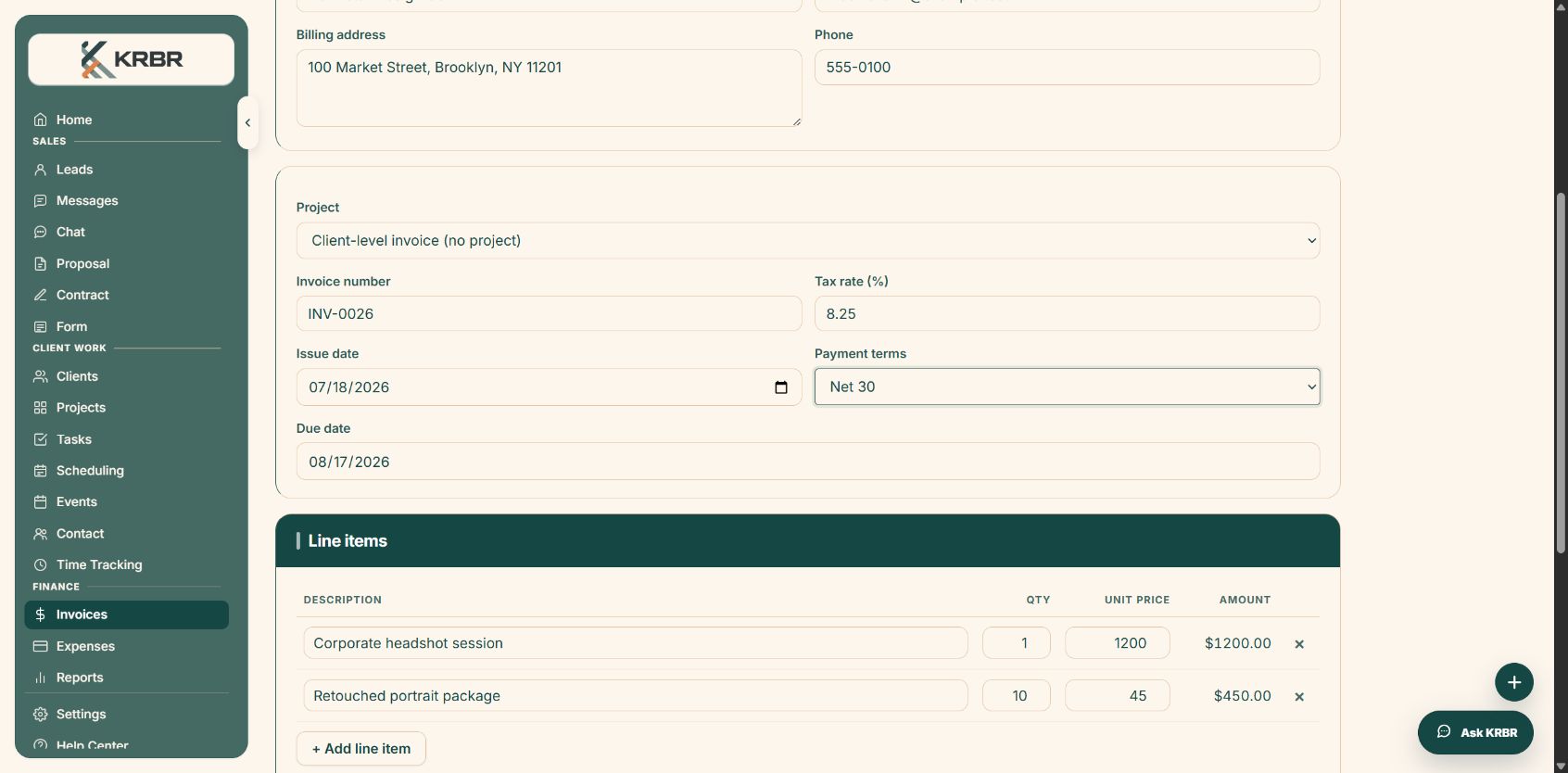Open the Projects section
Screen dimensions: 1568x773
127,408
